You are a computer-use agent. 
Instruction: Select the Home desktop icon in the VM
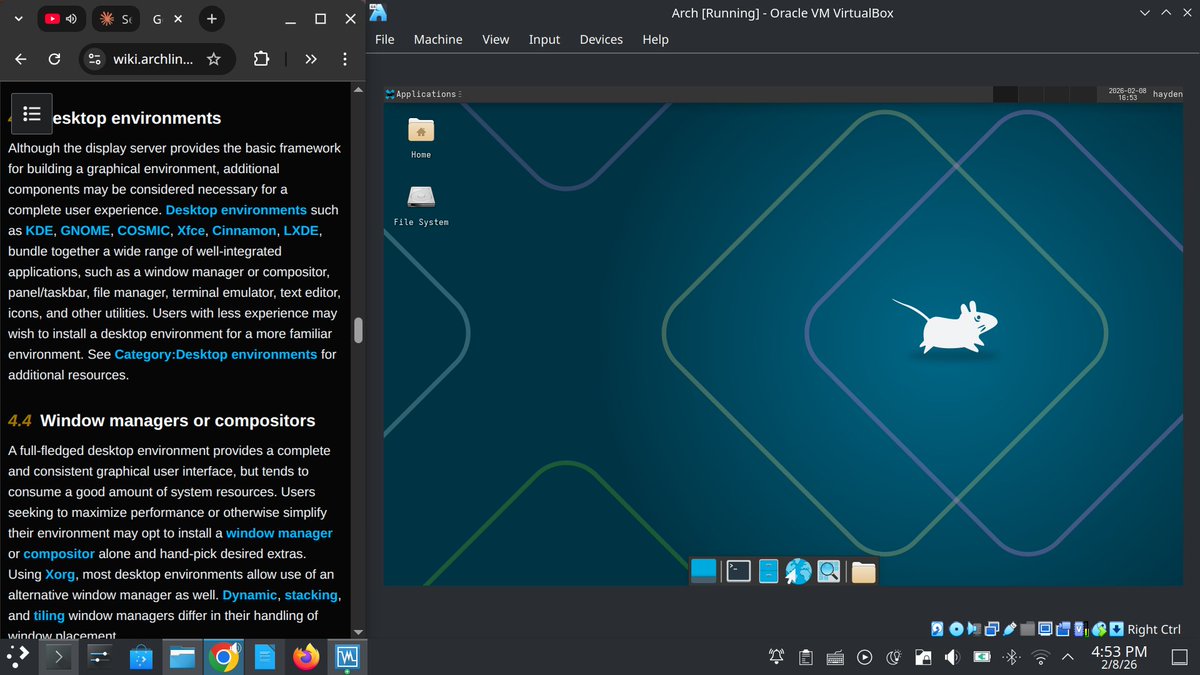421,137
